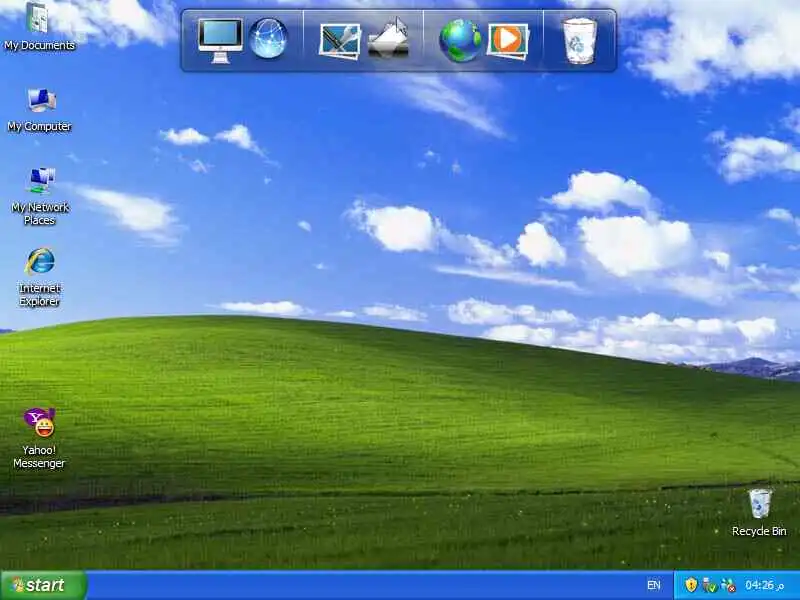Open the My Documents desktop icon
This screenshot has height=600, width=800.
tap(38, 27)
